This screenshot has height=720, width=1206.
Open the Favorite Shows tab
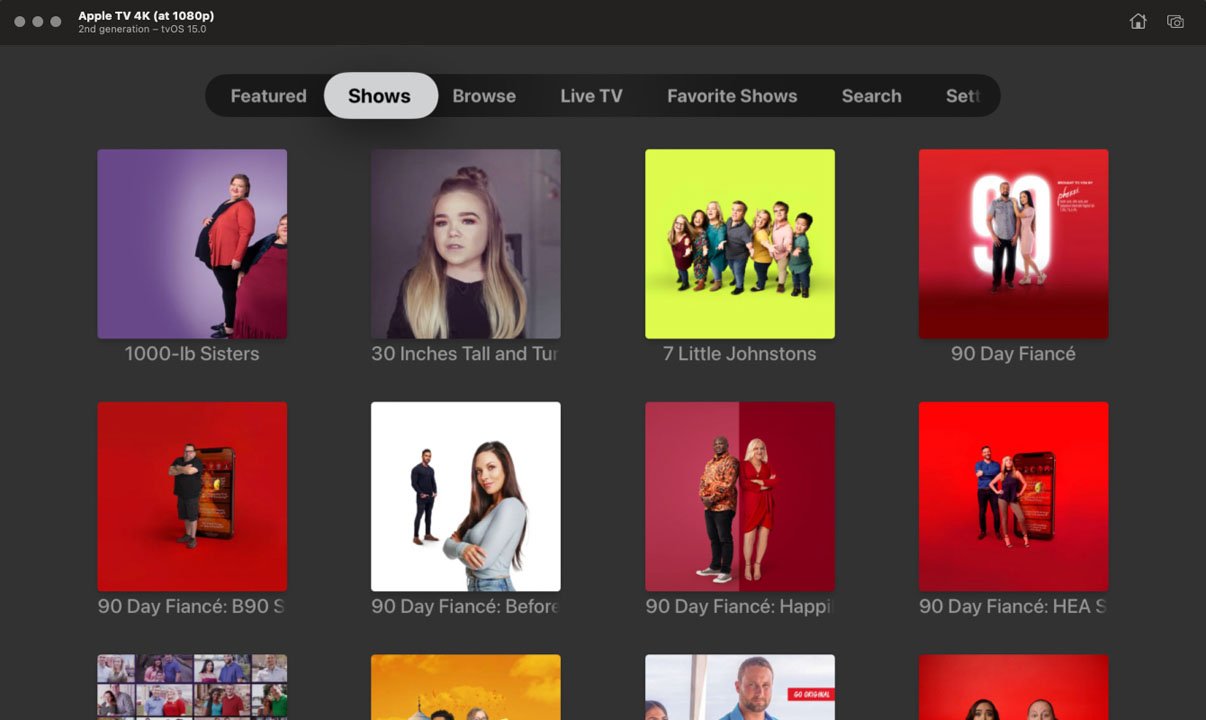click(732, 96)
